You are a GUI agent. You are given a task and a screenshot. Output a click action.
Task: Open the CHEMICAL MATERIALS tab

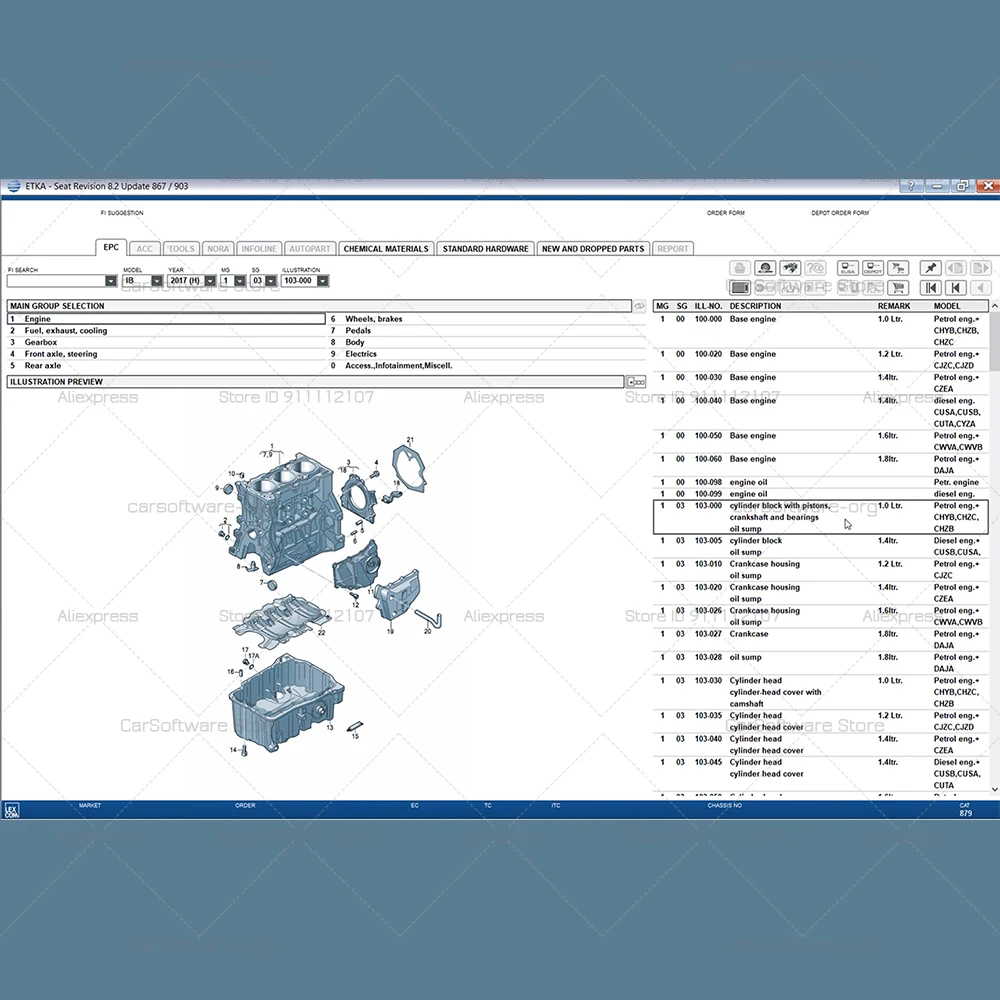(386, 249)
